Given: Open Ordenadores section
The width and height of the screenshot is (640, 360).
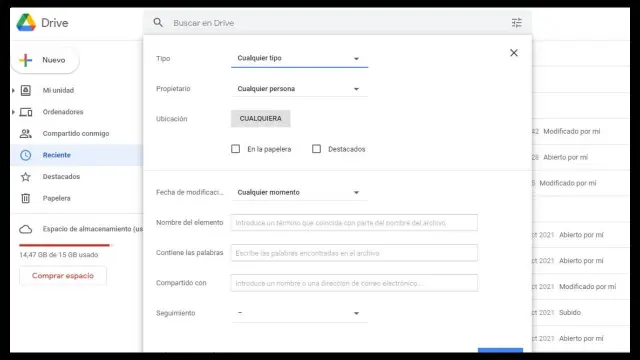Looking at the screenshot, I should point(63,112).
